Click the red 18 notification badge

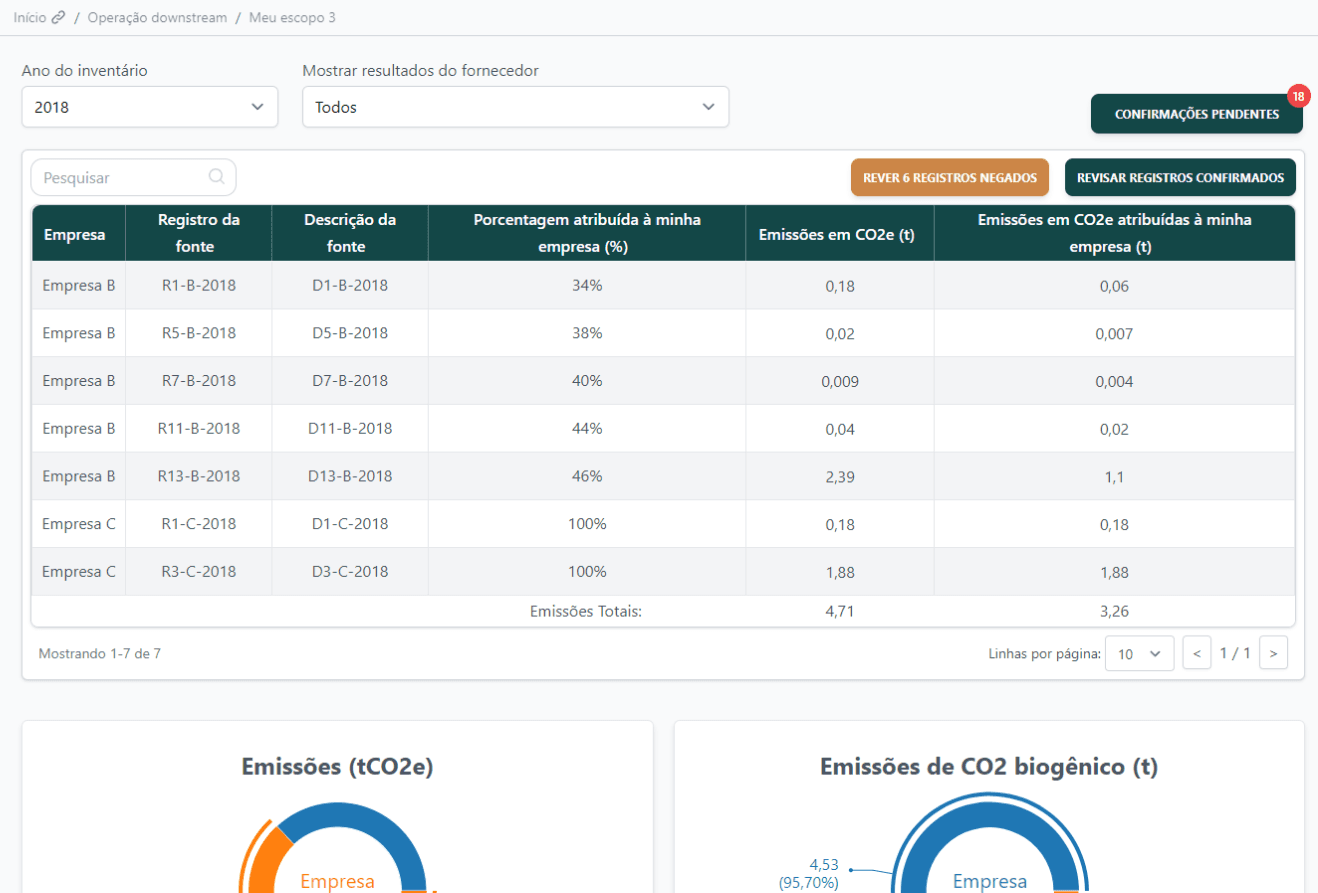coord(1298,96)
